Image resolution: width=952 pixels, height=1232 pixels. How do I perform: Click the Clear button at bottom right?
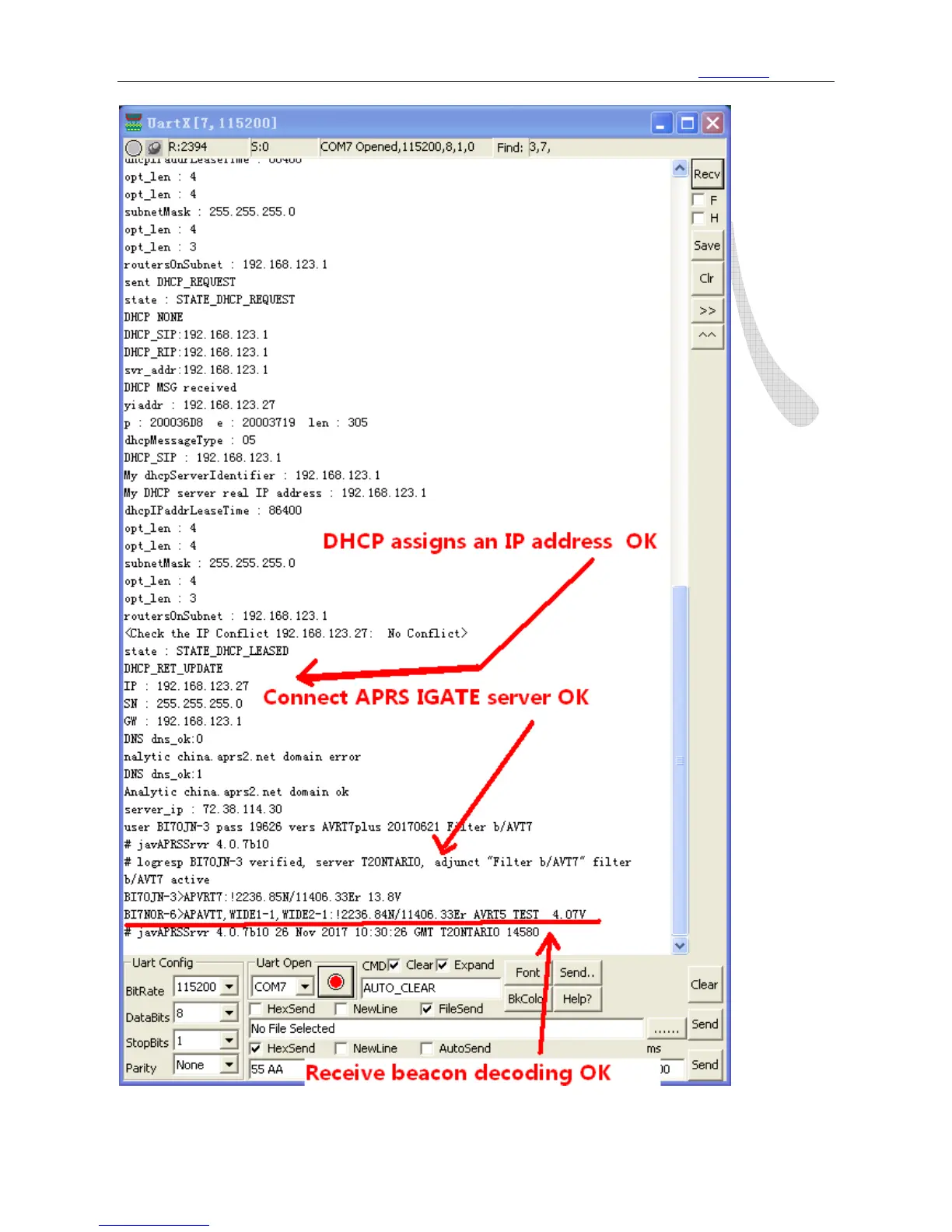[x=705, y=985]
